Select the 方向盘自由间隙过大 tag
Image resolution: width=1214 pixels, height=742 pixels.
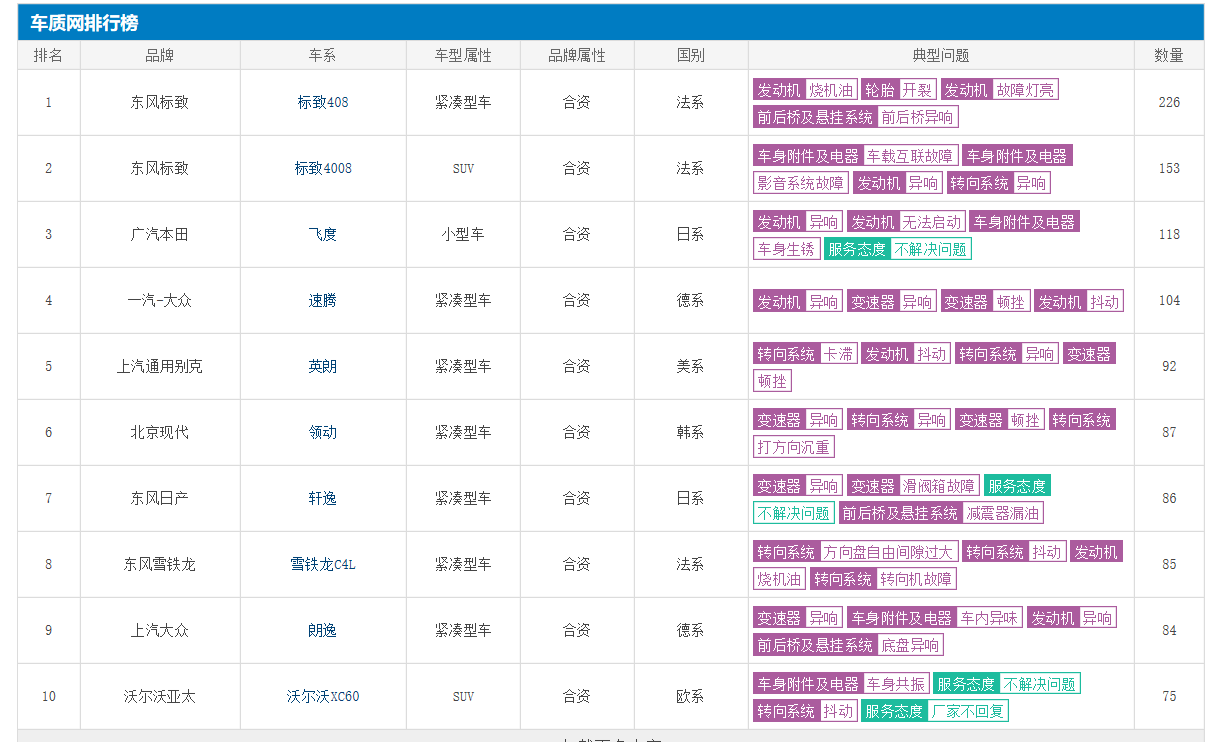click(x=888, y=552)
